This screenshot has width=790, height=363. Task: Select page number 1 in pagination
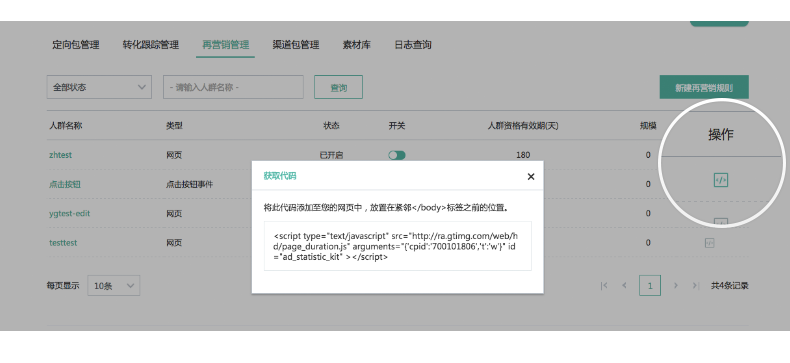[650, 286]
